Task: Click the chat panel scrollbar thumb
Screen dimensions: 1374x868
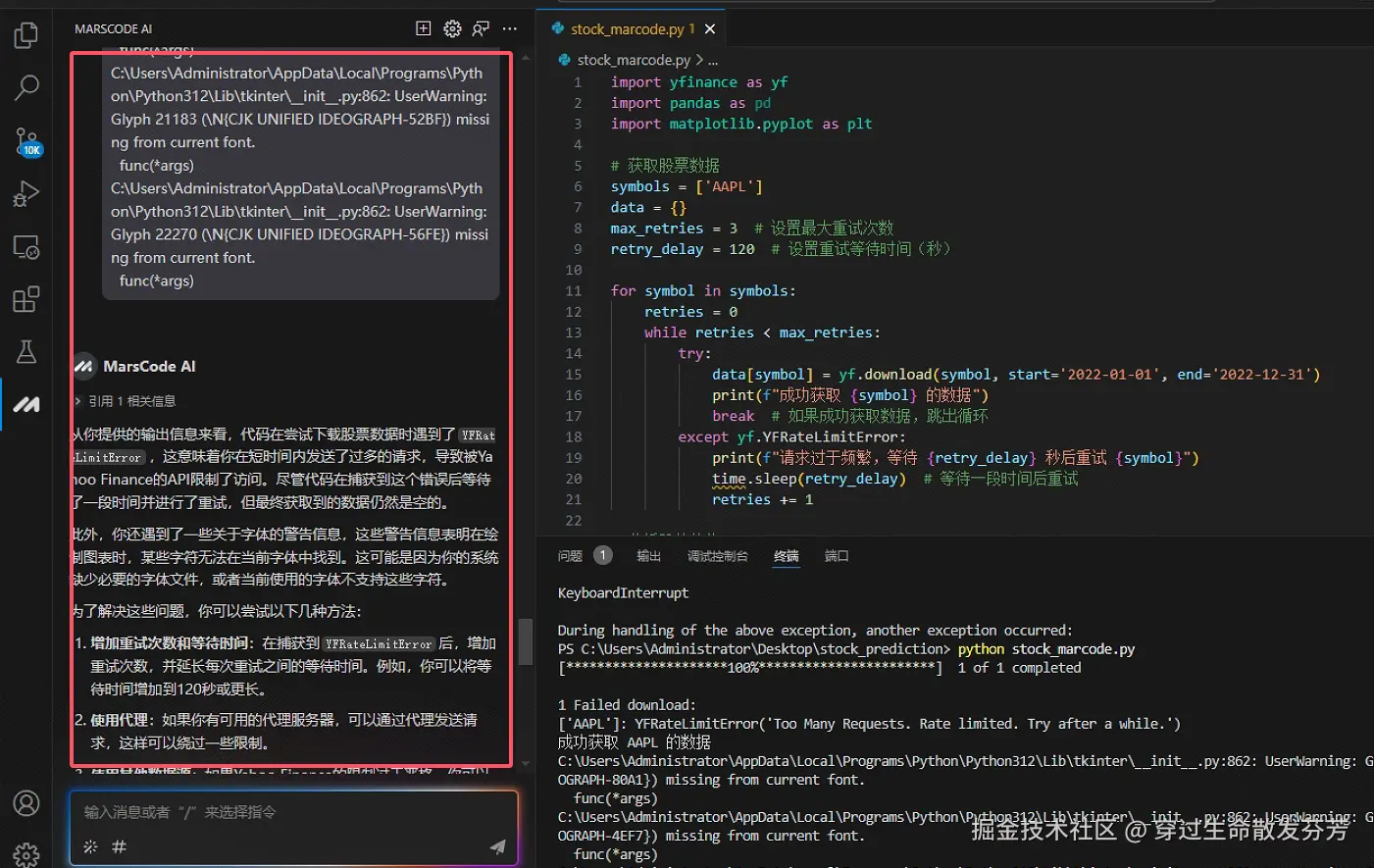Action: pyautogui.click(x=526, y=641)
